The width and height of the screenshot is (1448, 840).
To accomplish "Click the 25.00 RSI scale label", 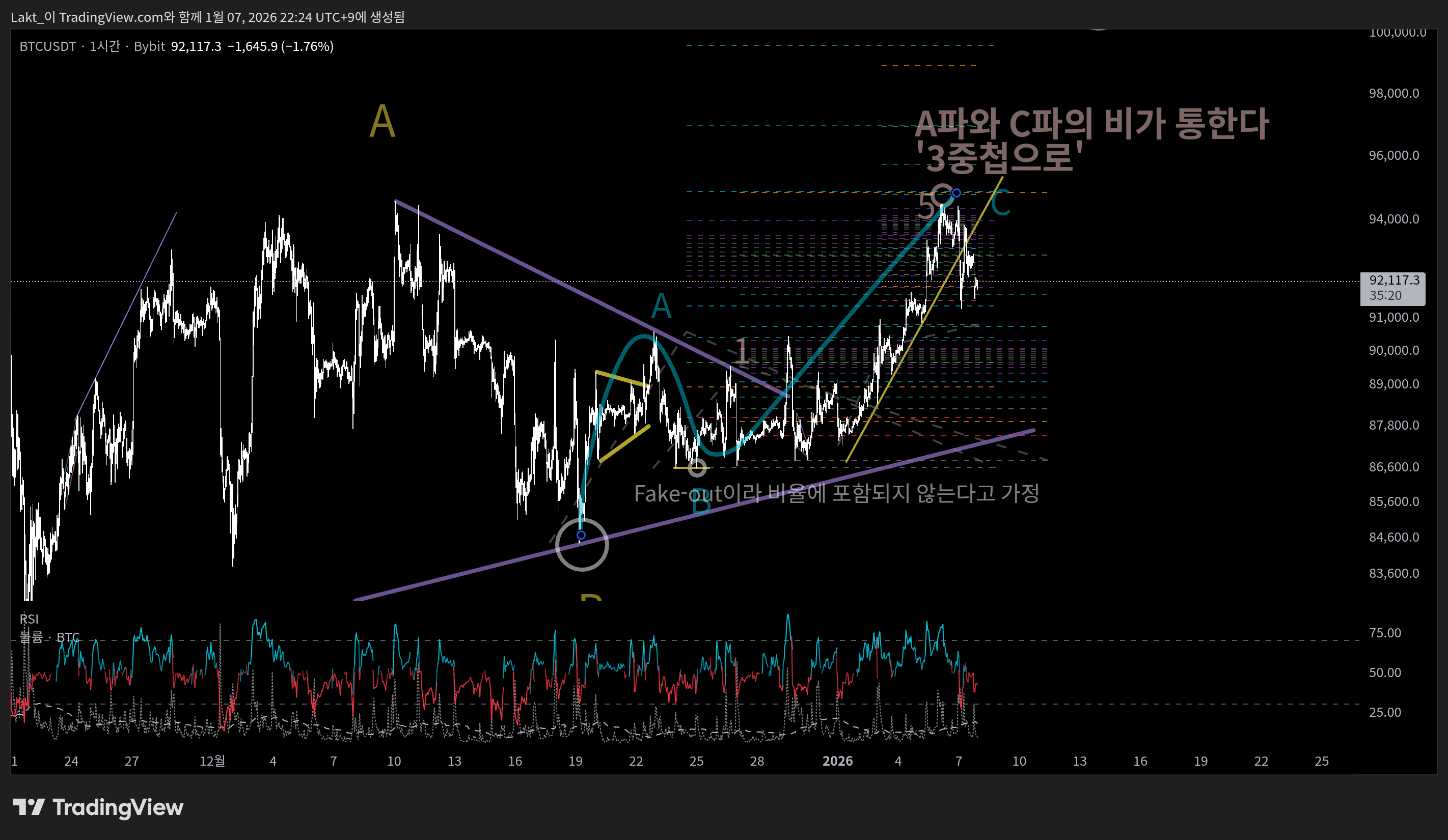I will point(1385,712).
